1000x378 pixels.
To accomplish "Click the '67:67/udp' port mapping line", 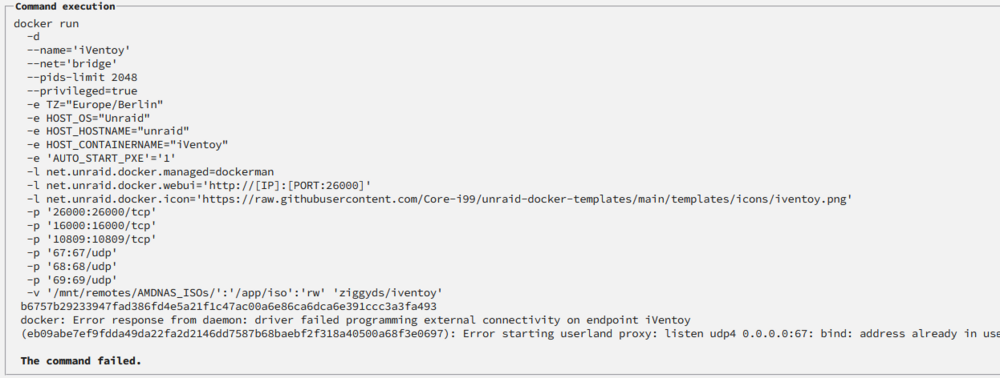I will tap(72, 252).
